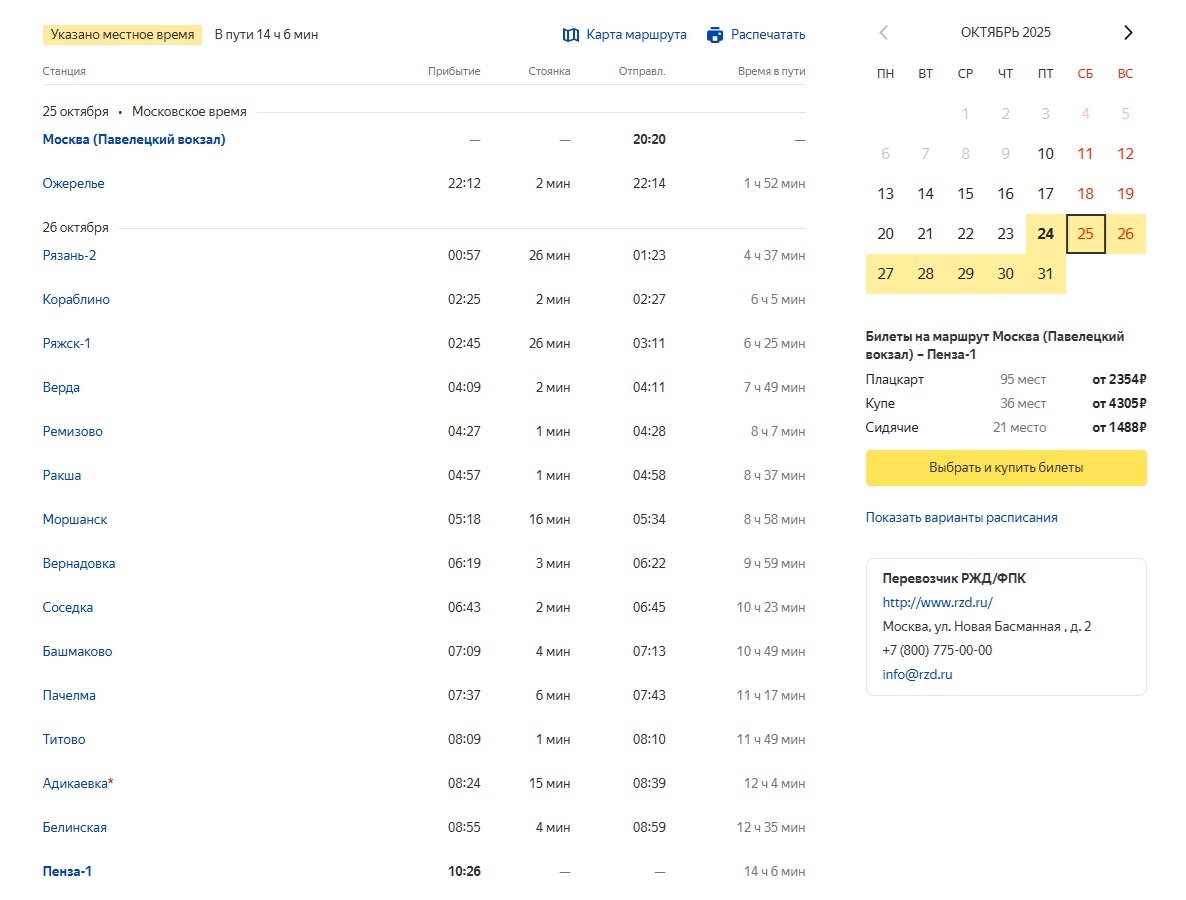Click the Время в пути column header
Viewport: 1186px width, 900px height.
(x=772, y=71)
